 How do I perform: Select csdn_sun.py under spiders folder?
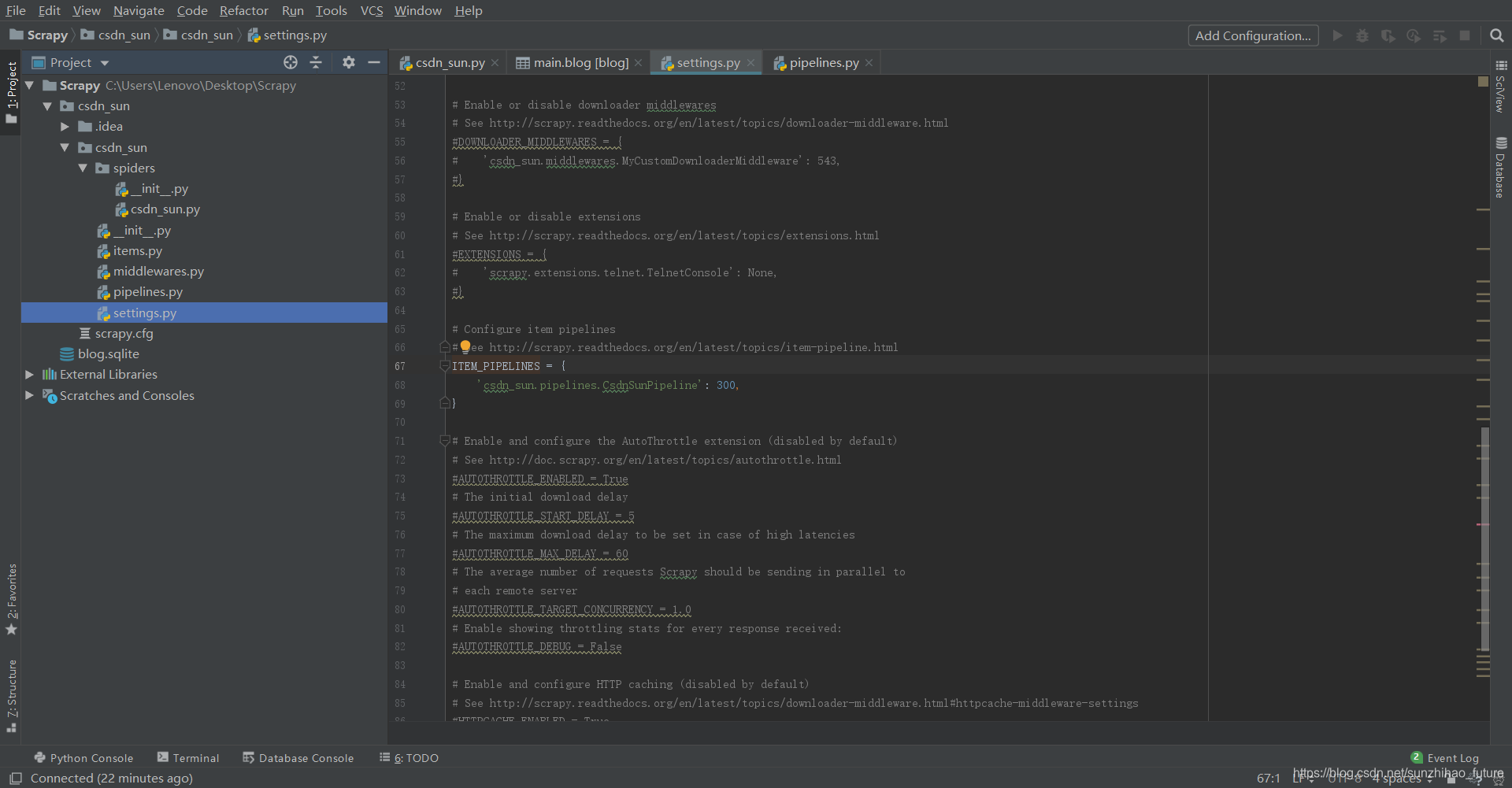point(165,209)
